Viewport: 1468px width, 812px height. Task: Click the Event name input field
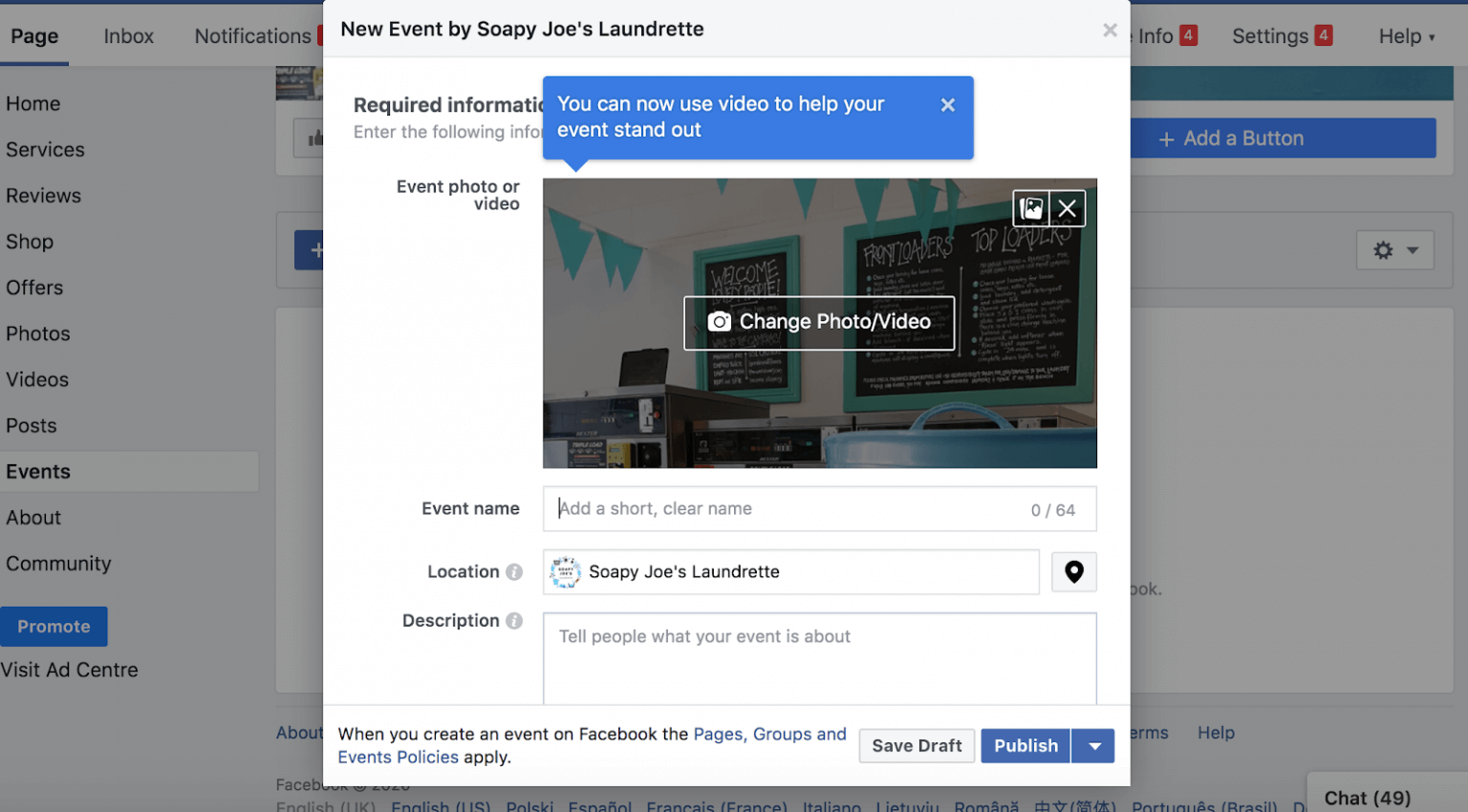point(820,509)
